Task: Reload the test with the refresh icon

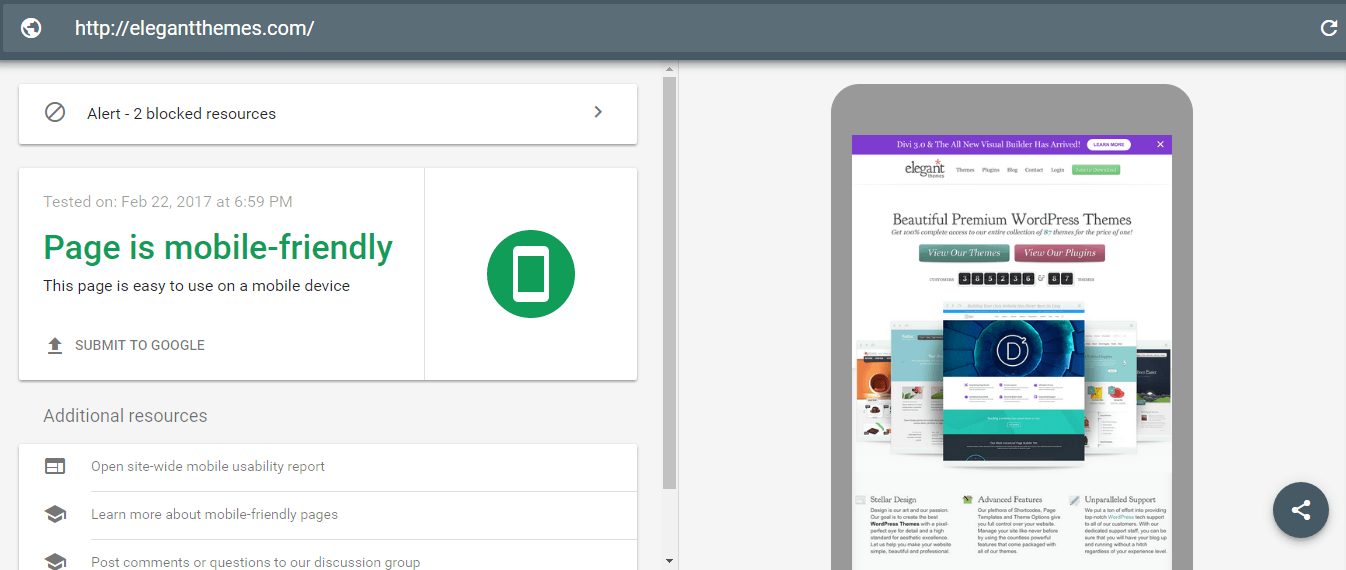Action: 1329,28
